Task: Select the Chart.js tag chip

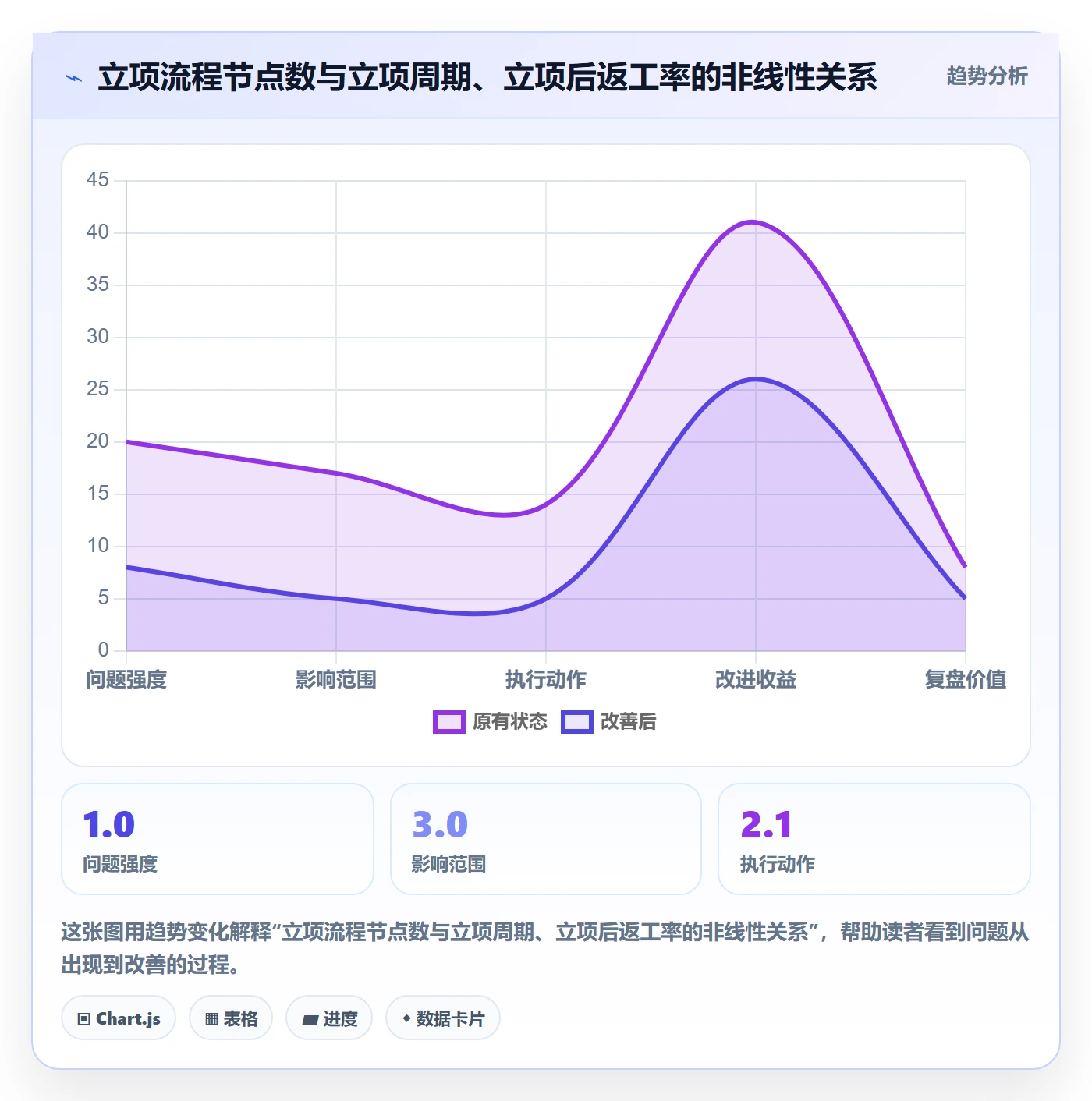Action: click(x=119, y=1018)
